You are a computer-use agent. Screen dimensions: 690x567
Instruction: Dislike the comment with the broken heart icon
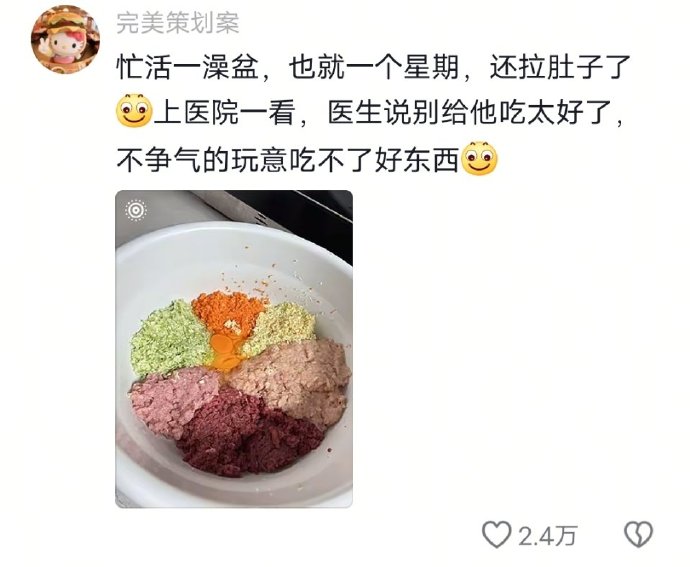(x=639, y=534)
